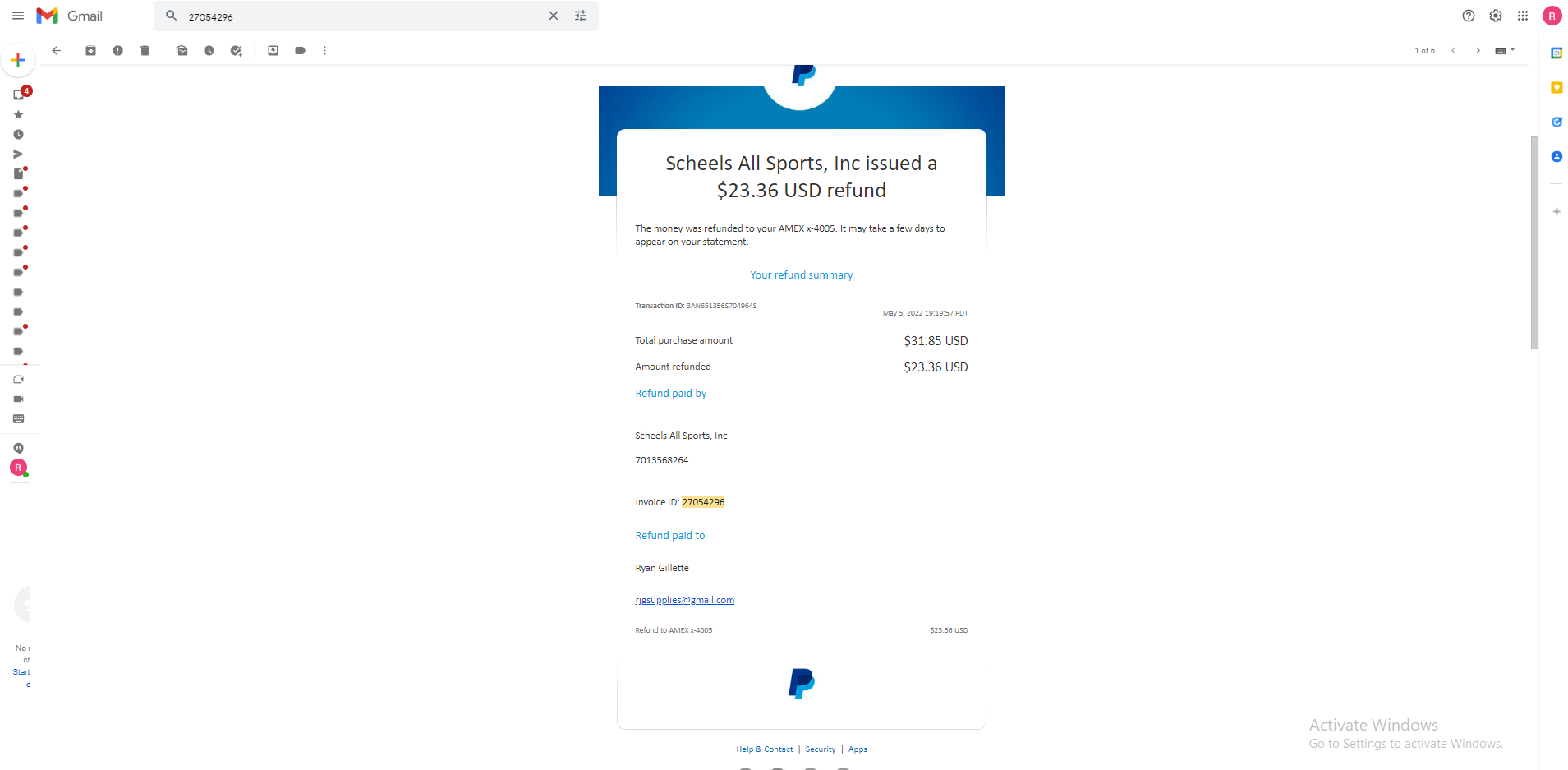Mark the email as unread
The image size is (1568, 770).
pos(182,50)
